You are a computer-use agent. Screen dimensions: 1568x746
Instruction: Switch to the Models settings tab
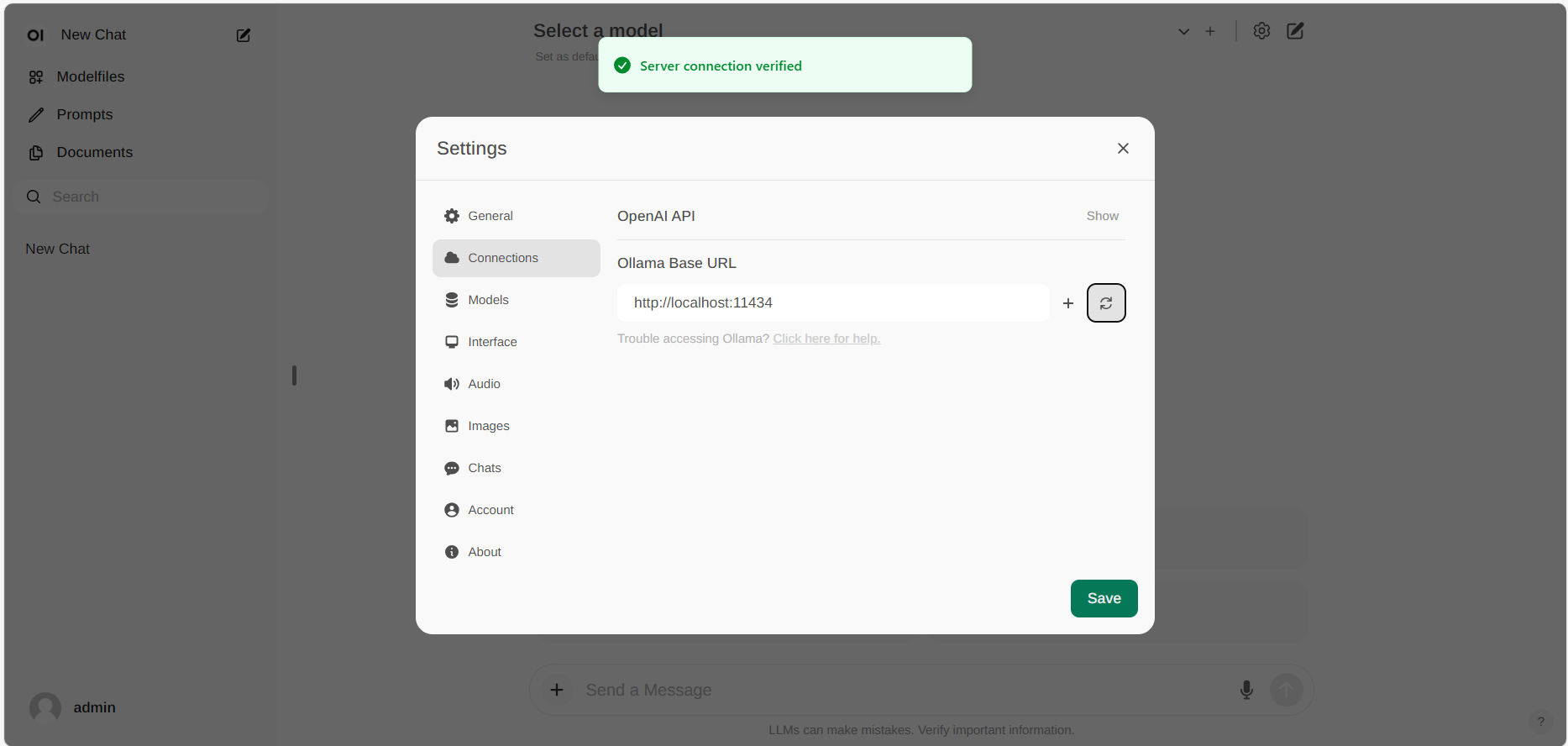(488, 300)
